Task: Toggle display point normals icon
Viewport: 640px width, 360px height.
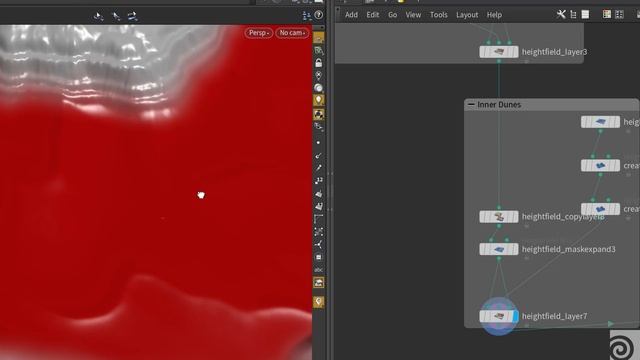Action: click(318, 156)
